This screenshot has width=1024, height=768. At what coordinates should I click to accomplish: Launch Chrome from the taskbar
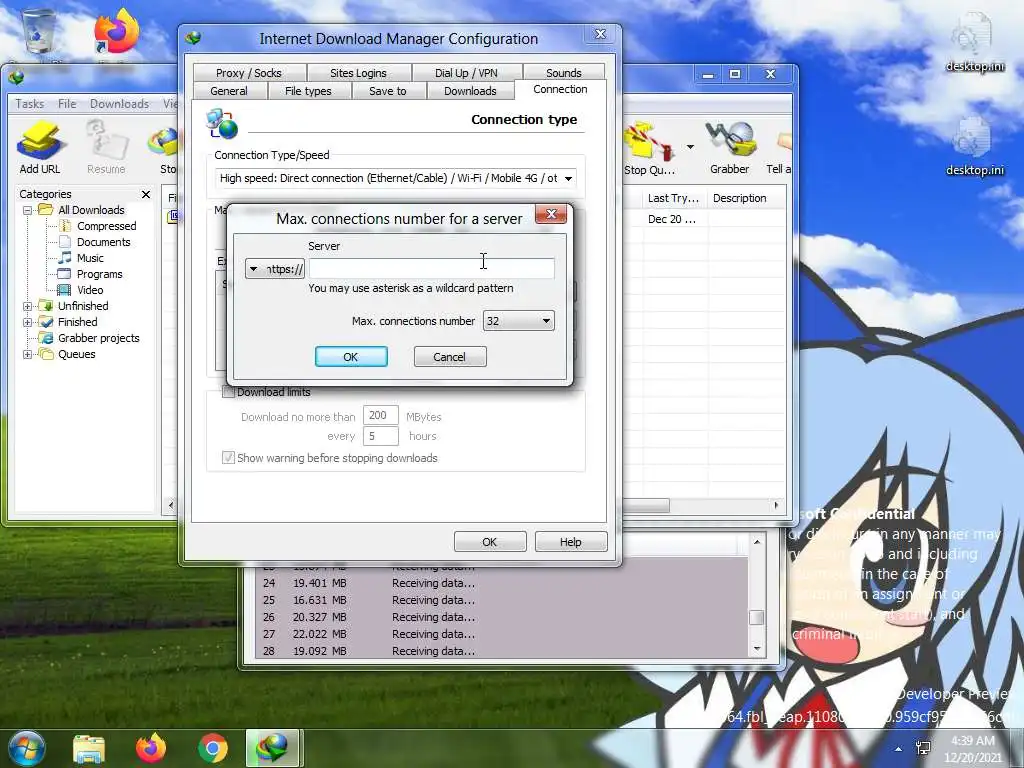click(x=212, y=748)
